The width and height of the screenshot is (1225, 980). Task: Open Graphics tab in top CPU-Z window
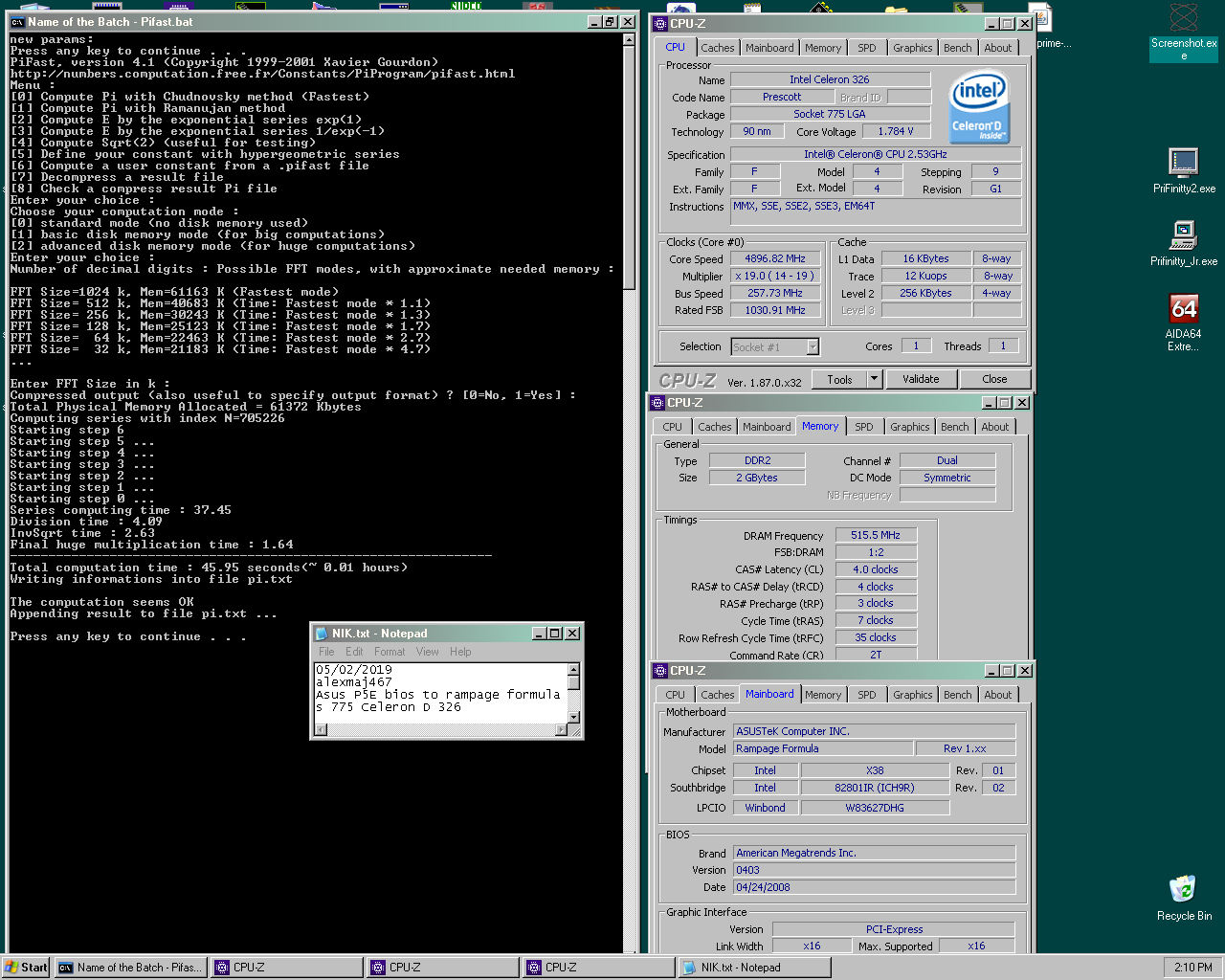point(913,48)
